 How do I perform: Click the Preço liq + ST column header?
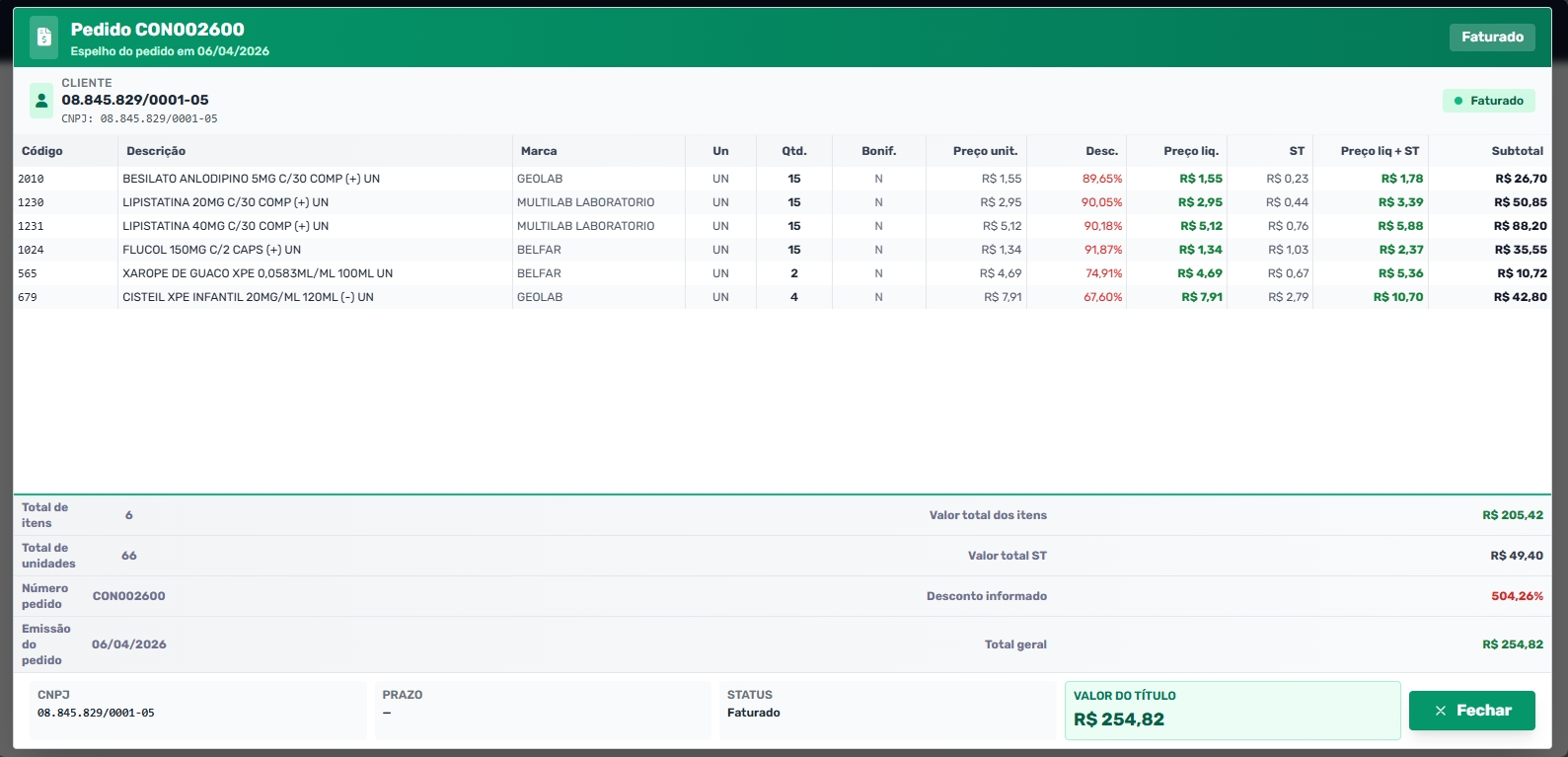click(x=1380, y=151)
